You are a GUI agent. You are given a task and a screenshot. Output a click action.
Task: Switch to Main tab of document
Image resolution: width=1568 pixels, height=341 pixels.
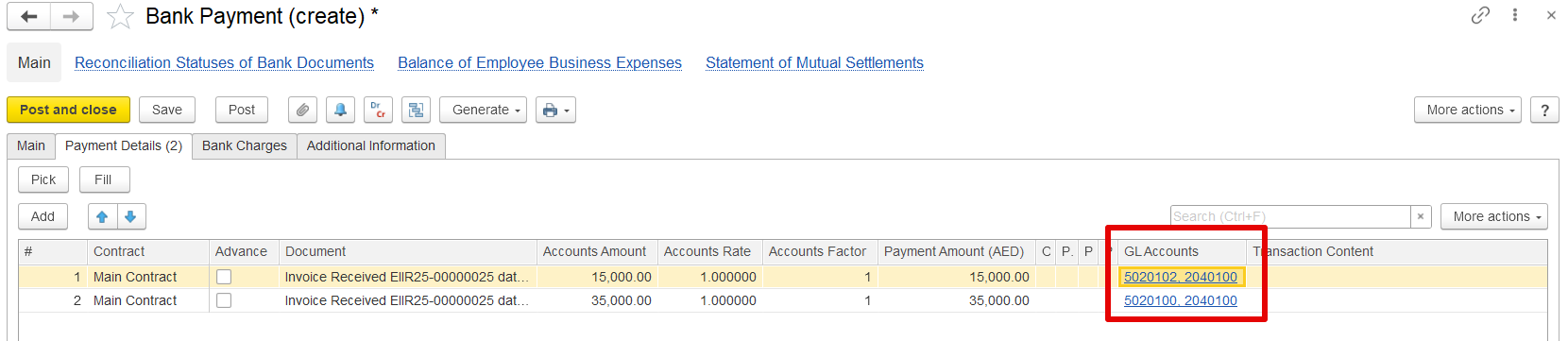coord(31,145)
